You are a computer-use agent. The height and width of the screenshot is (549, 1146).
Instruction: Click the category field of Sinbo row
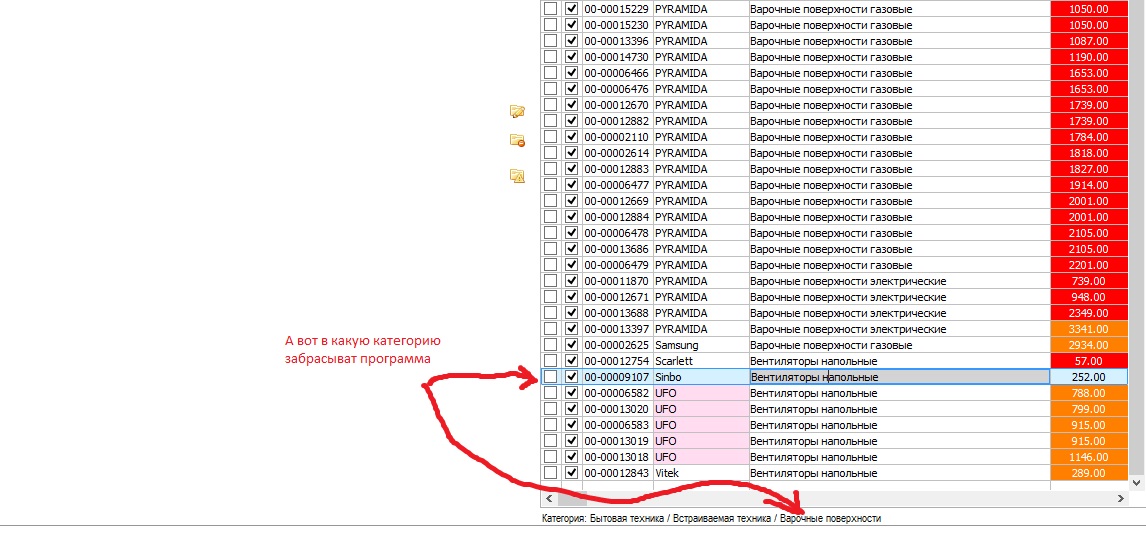point(900,377)
